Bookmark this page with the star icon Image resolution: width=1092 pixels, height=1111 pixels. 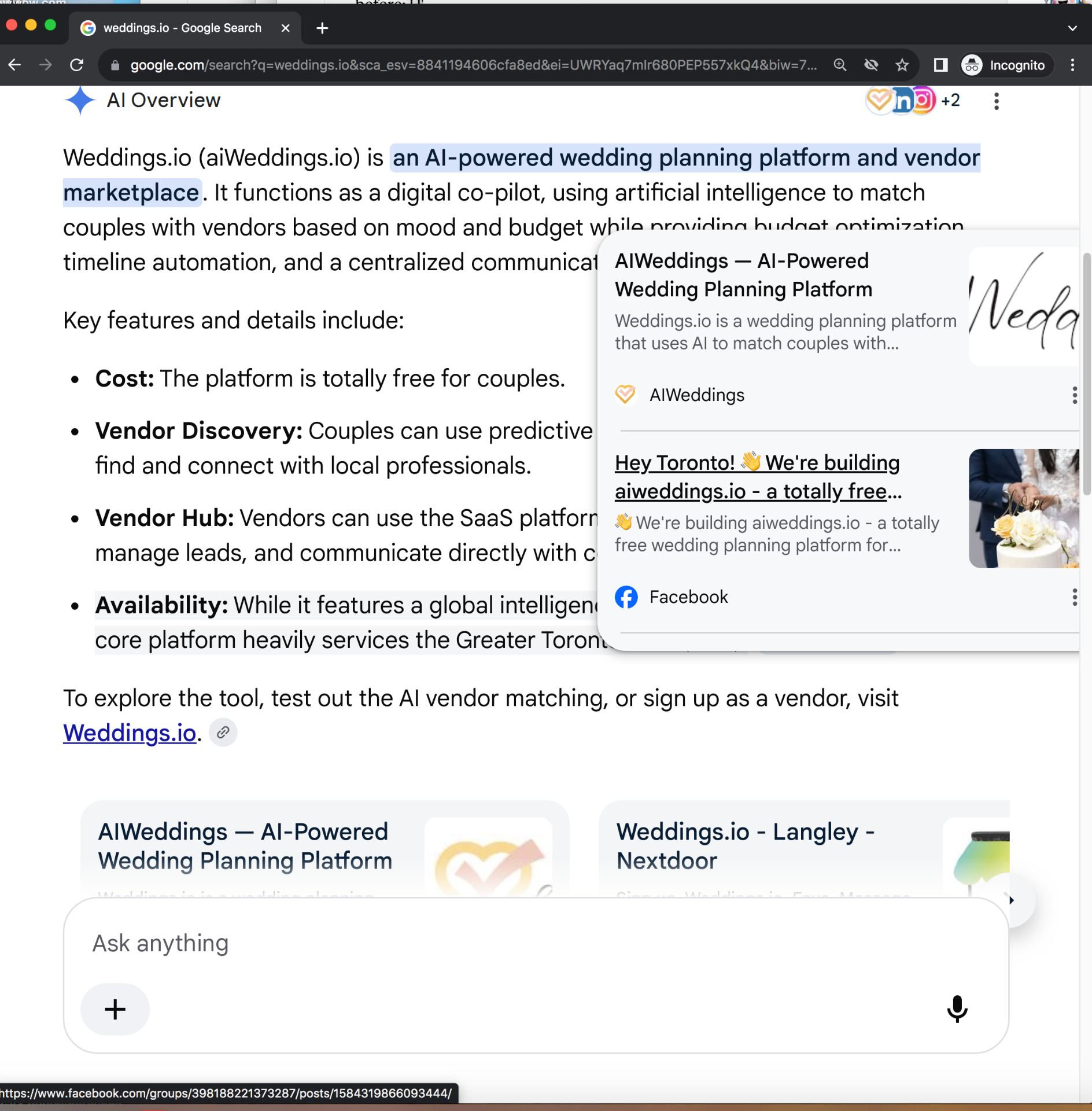coord(902,65)
